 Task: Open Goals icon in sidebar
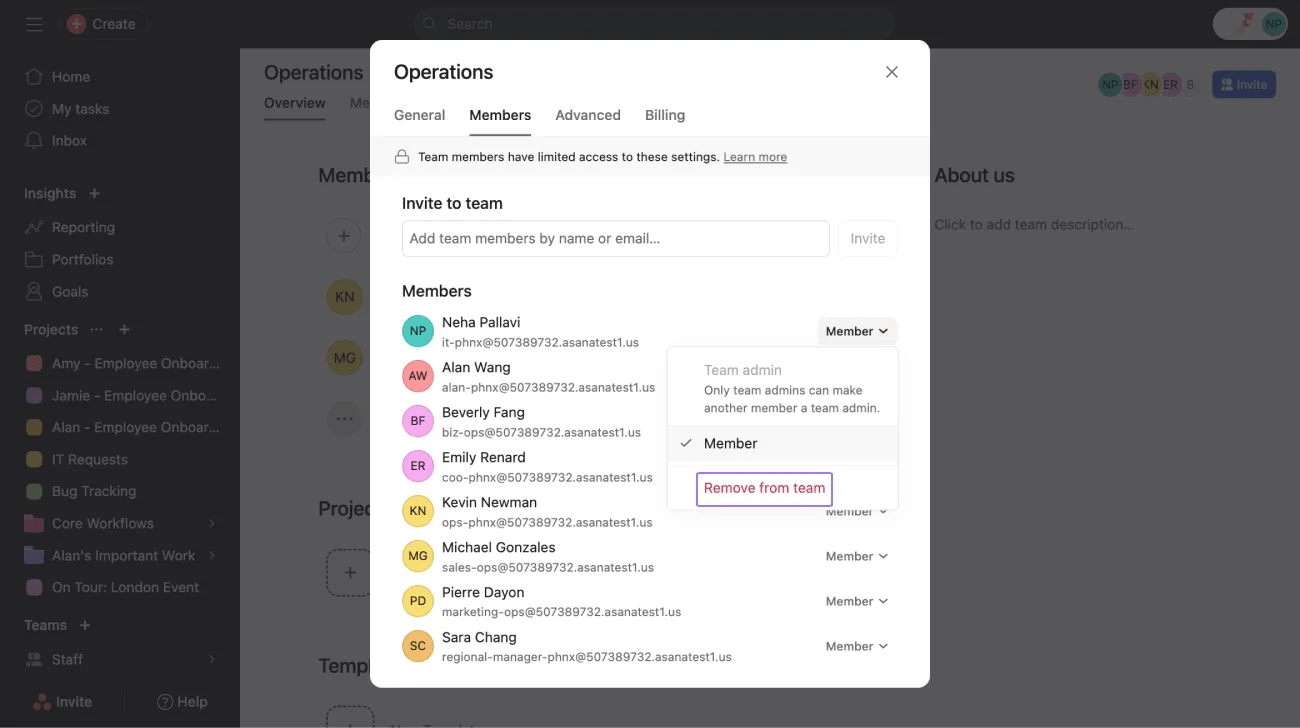34,291
